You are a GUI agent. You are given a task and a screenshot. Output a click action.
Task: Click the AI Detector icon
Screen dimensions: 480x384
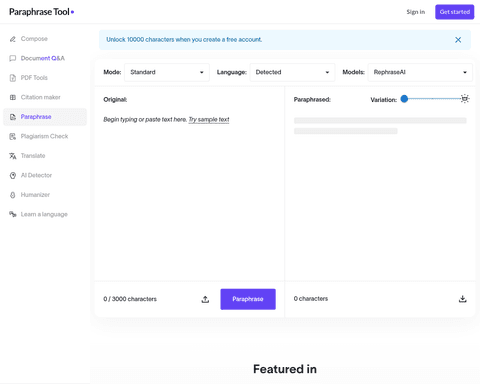pos(13,175)
